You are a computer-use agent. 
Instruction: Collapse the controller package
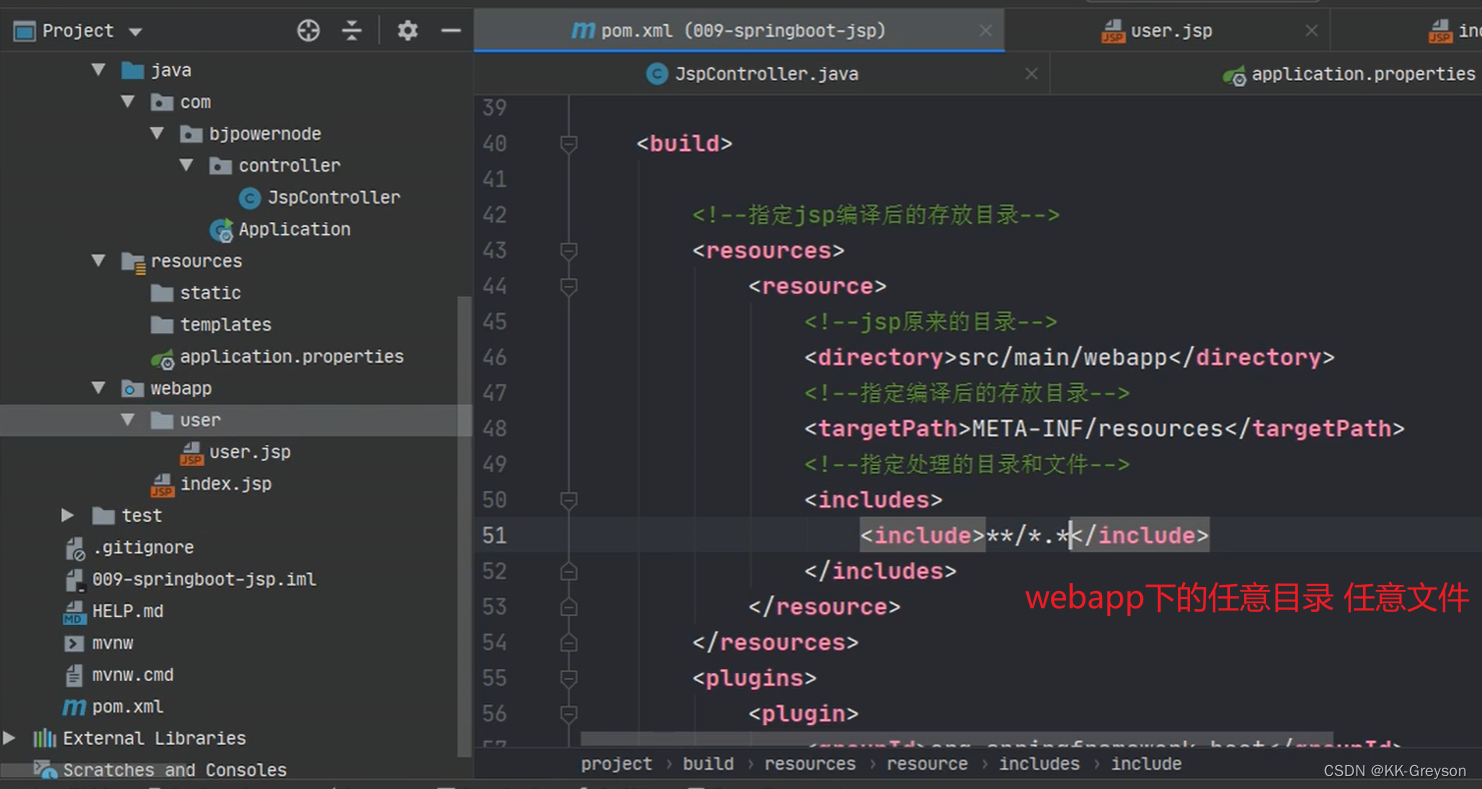(x=187, y=165)
